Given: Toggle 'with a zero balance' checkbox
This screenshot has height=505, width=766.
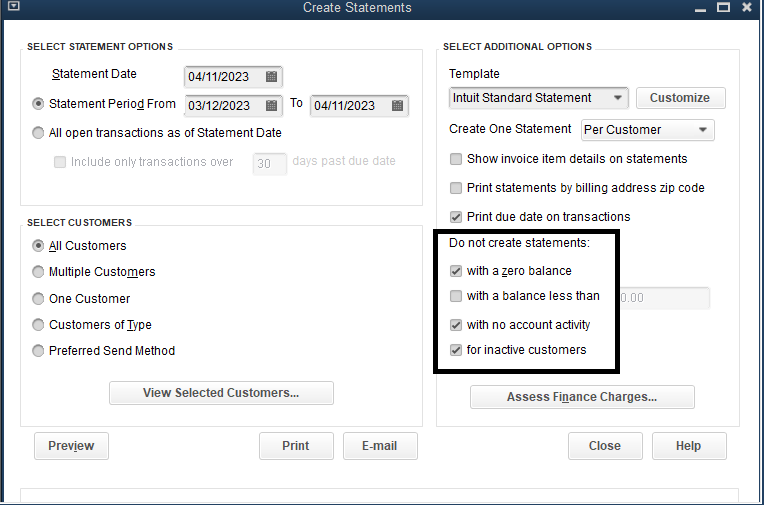Looking at the screenshot, I should click(x=456, y=270).
